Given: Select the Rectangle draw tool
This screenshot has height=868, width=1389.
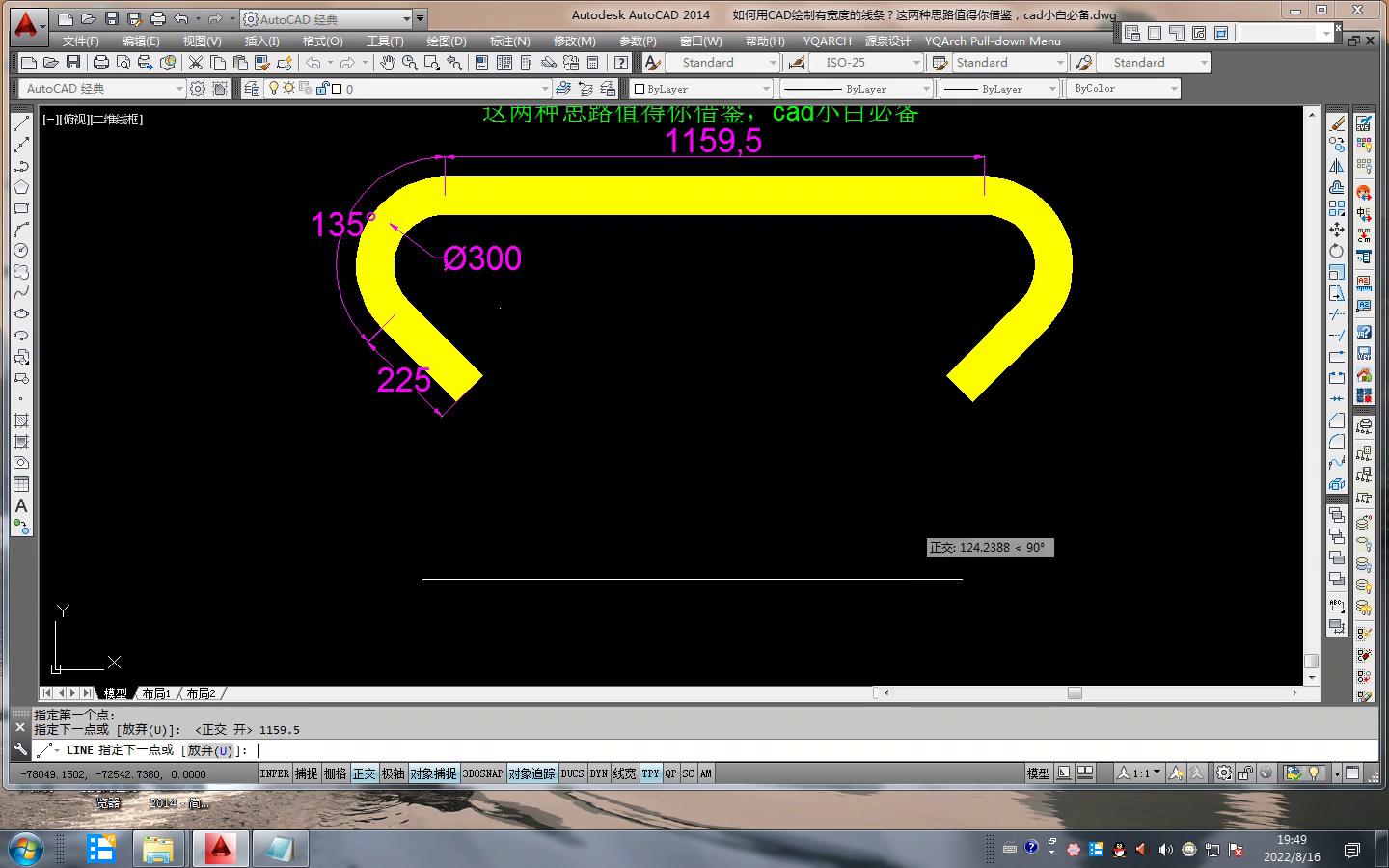Looking at the screenshot, I should point(21,208).
